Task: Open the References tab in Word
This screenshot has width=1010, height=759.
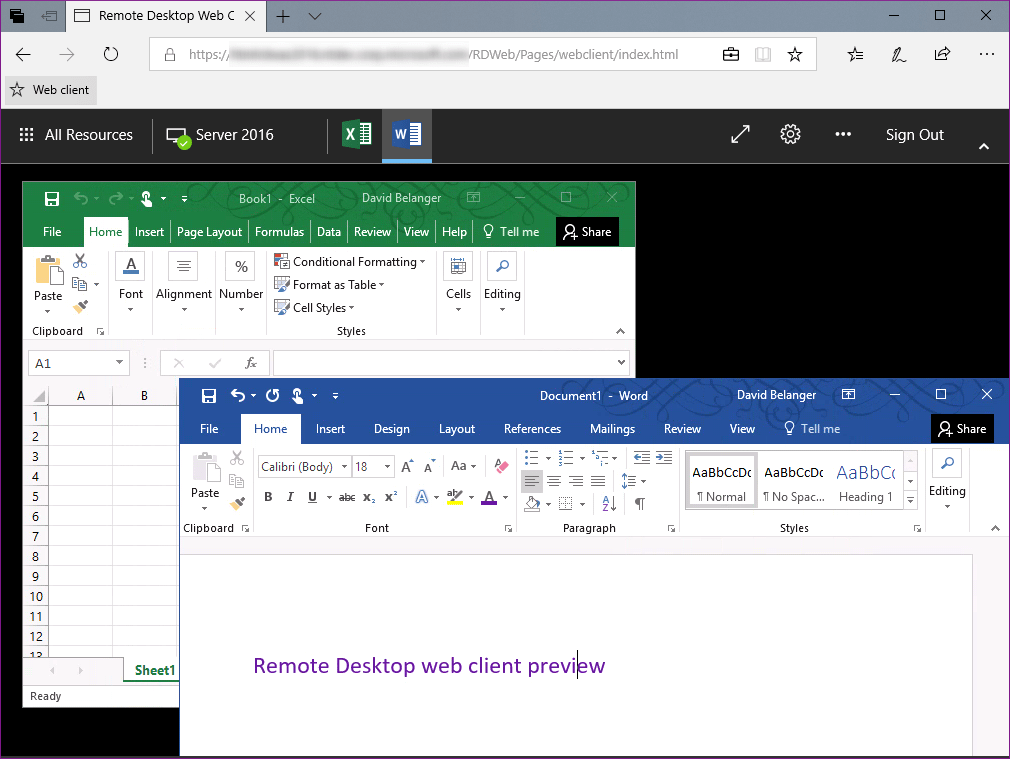Action: [x=532, y=429]
